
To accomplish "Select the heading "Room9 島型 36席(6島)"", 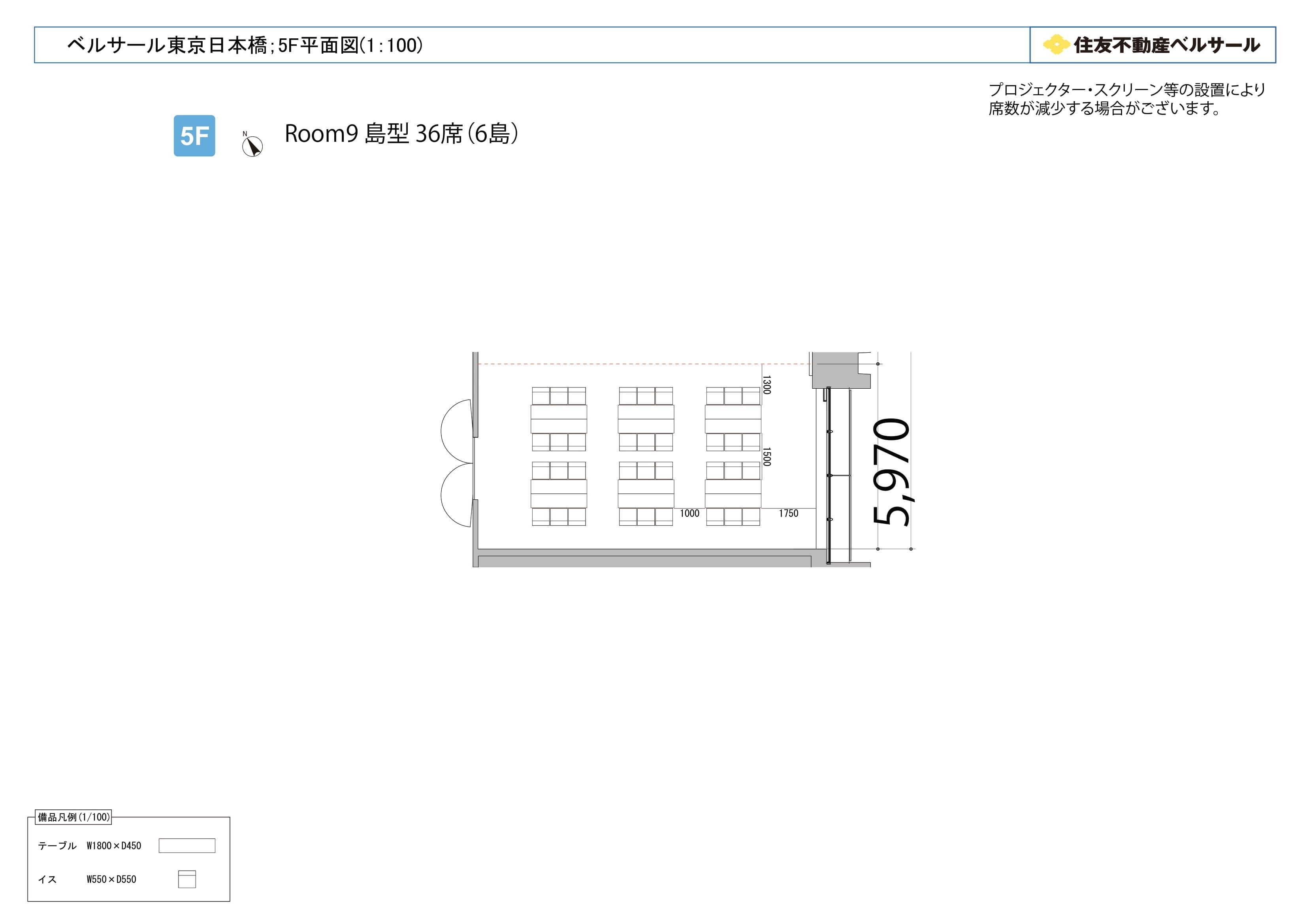I will tap(401, 134).
